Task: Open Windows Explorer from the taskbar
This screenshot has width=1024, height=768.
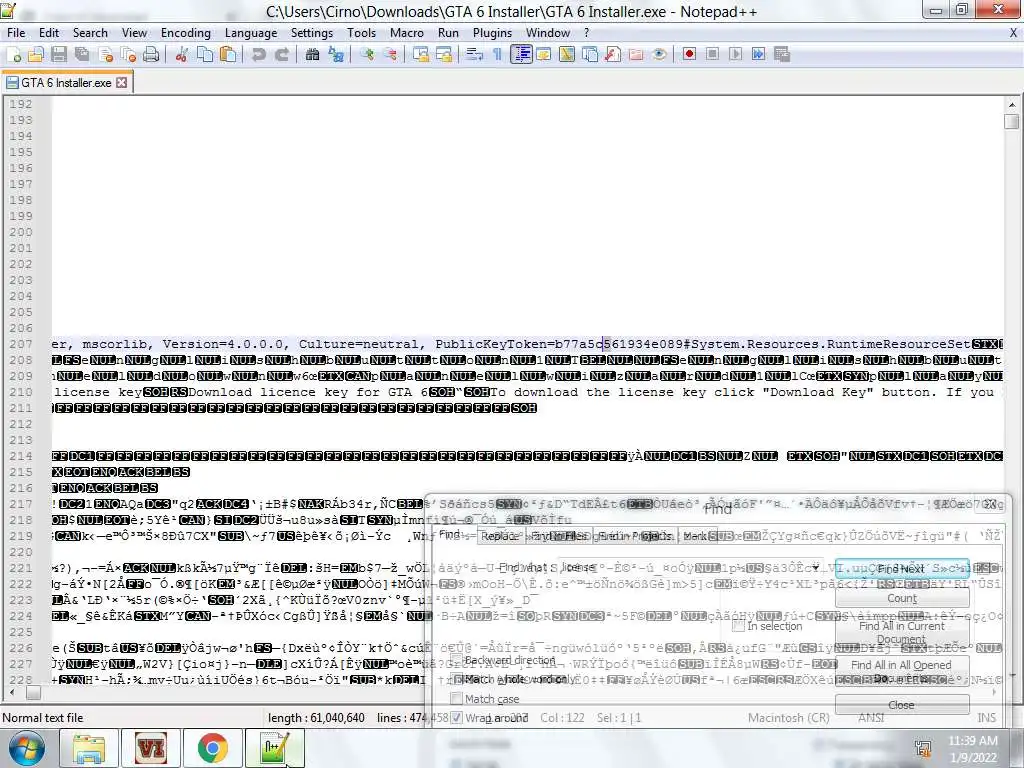Action: 89,748
